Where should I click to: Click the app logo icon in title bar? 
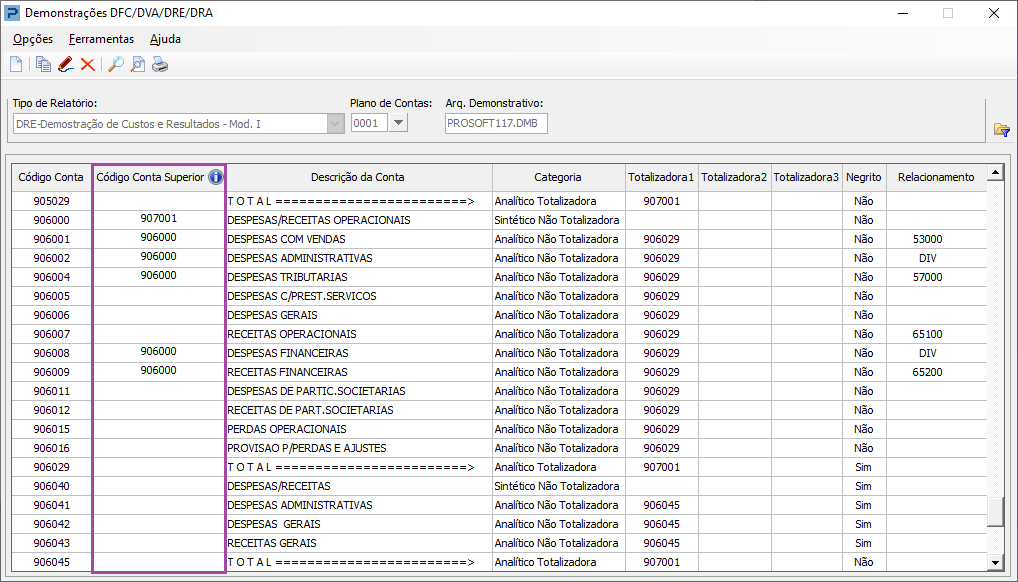[12, 12]
